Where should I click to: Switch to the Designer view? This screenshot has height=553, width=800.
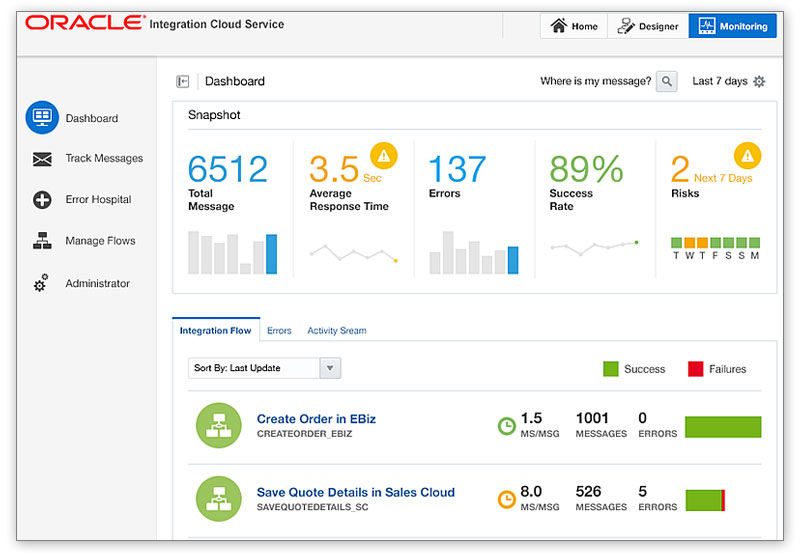pos(647,26)
